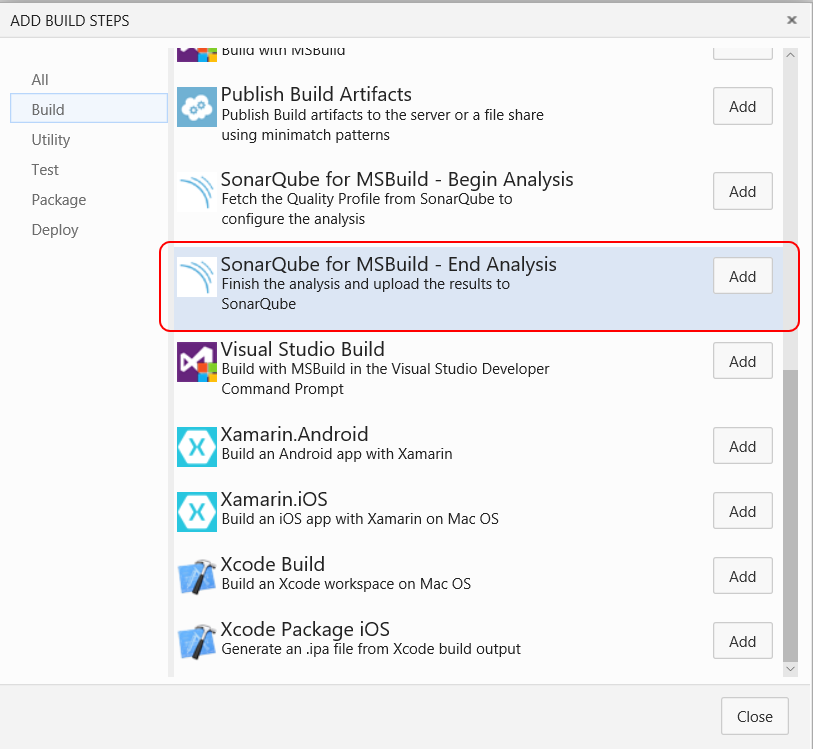
Task: Switch to the Test category
Action: (x=45, y=170)
